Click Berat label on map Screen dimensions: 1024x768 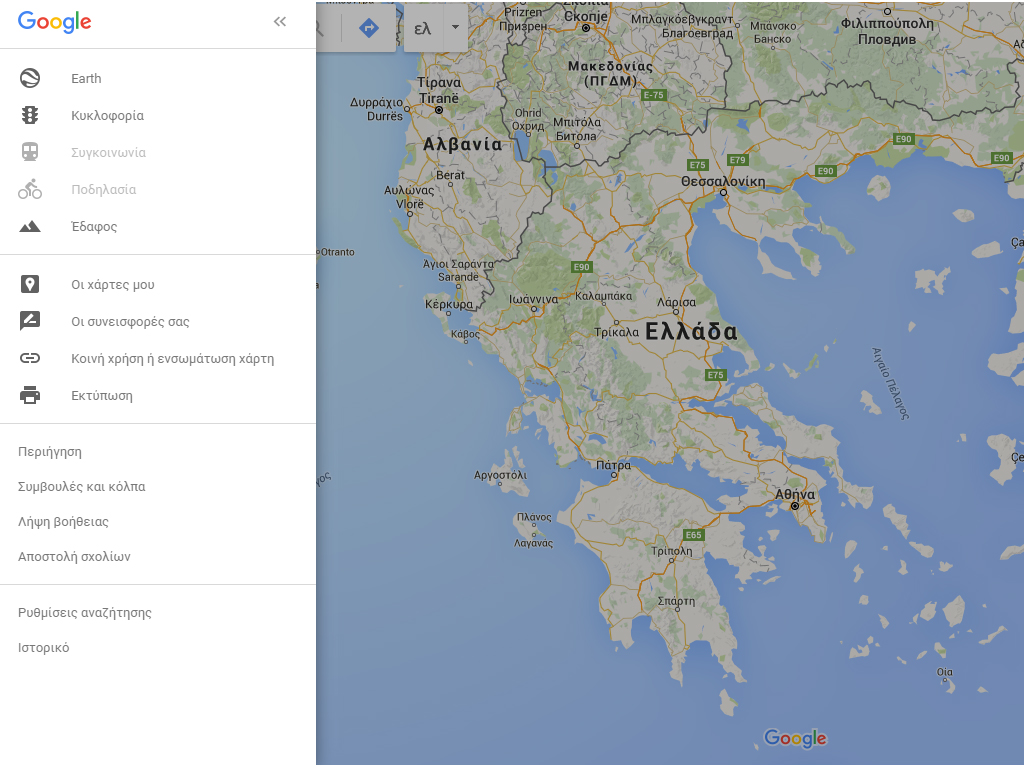[x=450, y=175]
